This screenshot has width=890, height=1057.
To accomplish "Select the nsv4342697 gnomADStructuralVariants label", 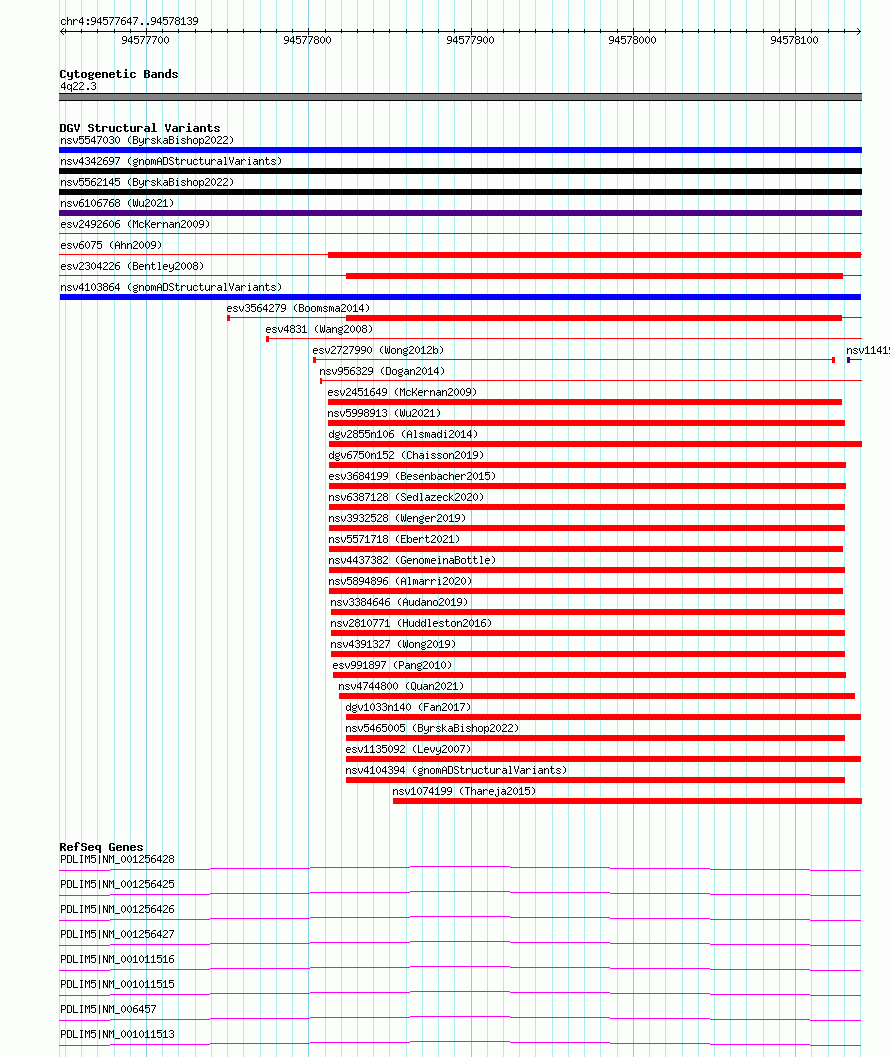I will [171, 161].
